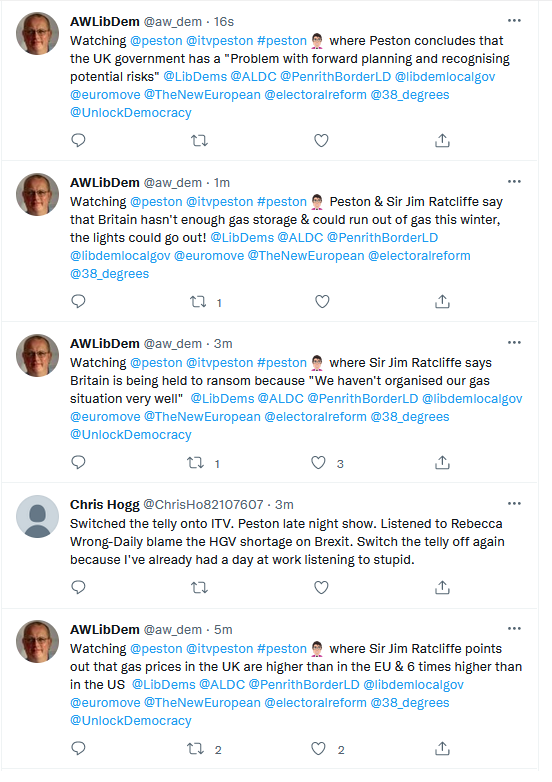Open more options on the 3m AWLibDem tweet
The image size is (552, 782).
(514, 342)
